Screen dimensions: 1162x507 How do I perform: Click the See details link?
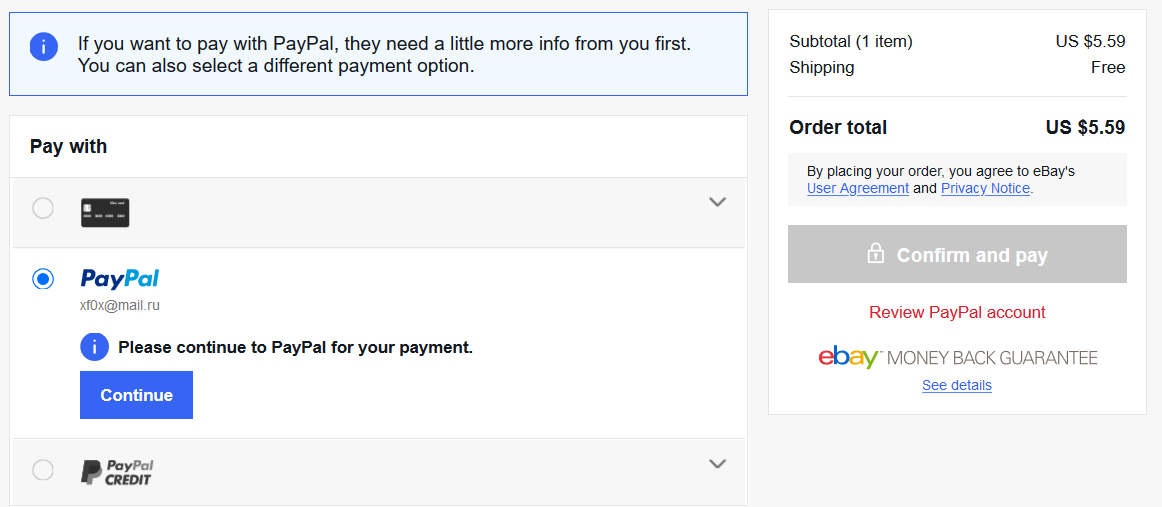click(957, 385)
